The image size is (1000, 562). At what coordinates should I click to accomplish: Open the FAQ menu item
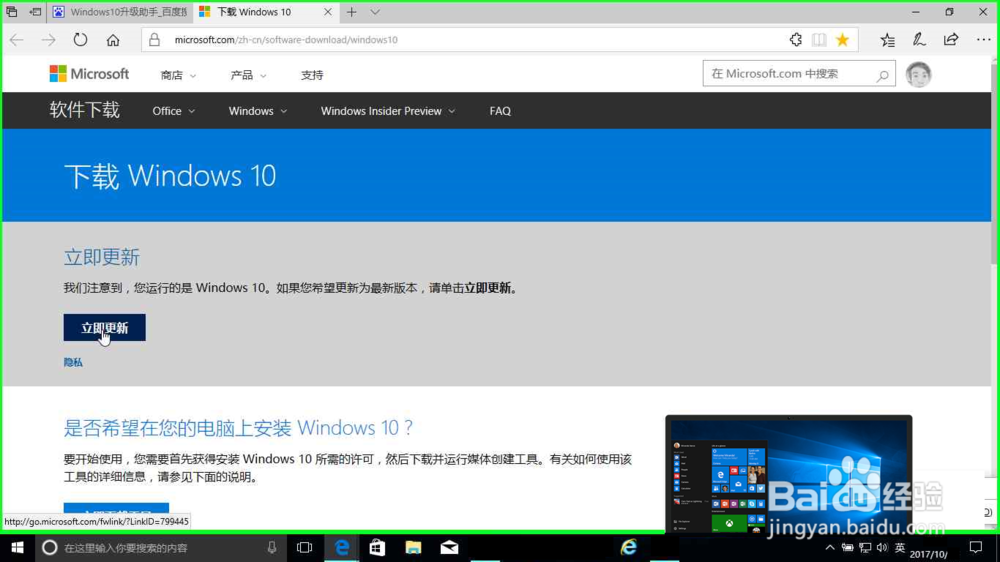[x=500, y=111]
